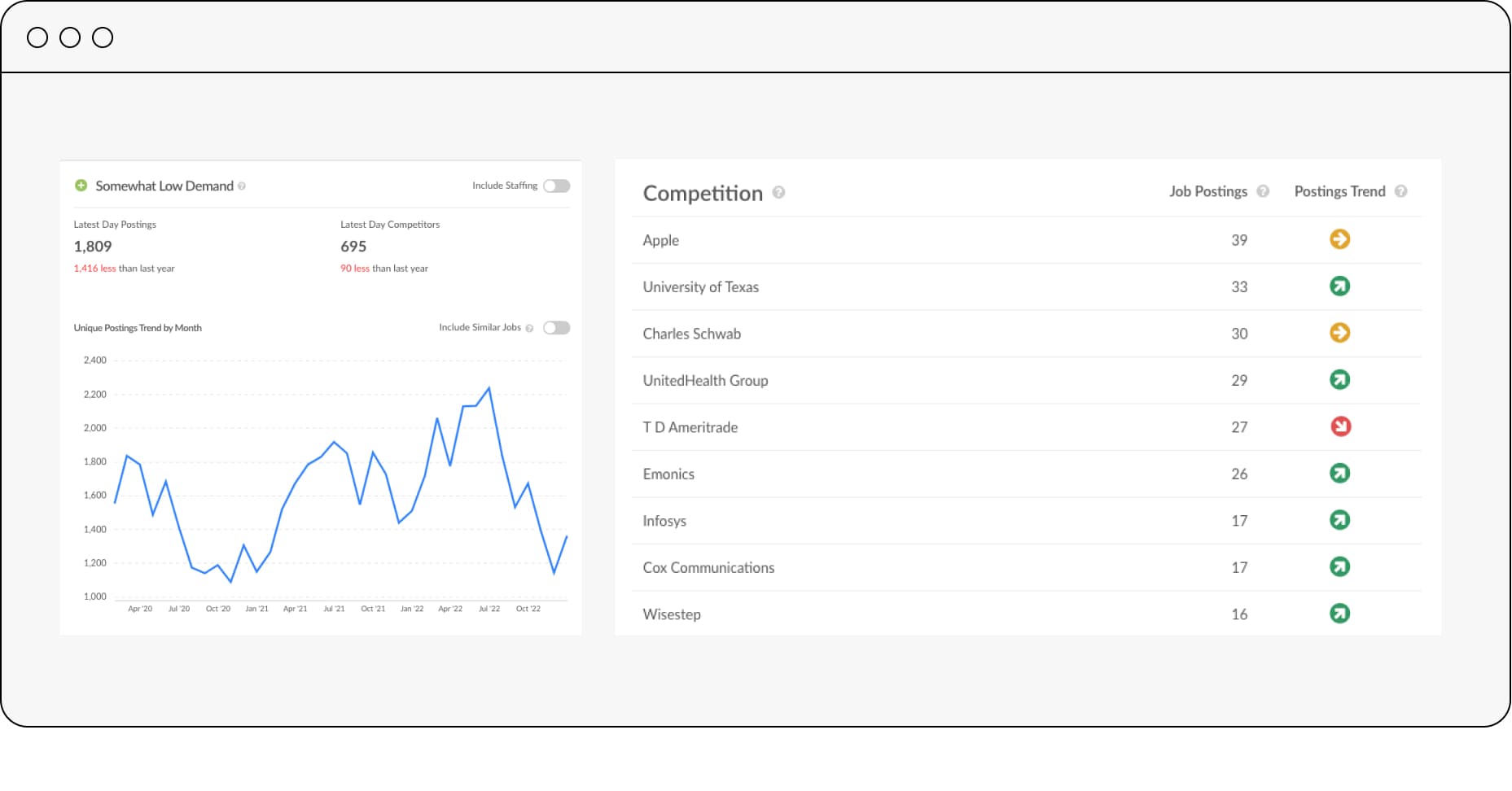Click Cox Communications upward trend icon
The height and width of the screenshot is (791, 1512).
pos(1340,567)
